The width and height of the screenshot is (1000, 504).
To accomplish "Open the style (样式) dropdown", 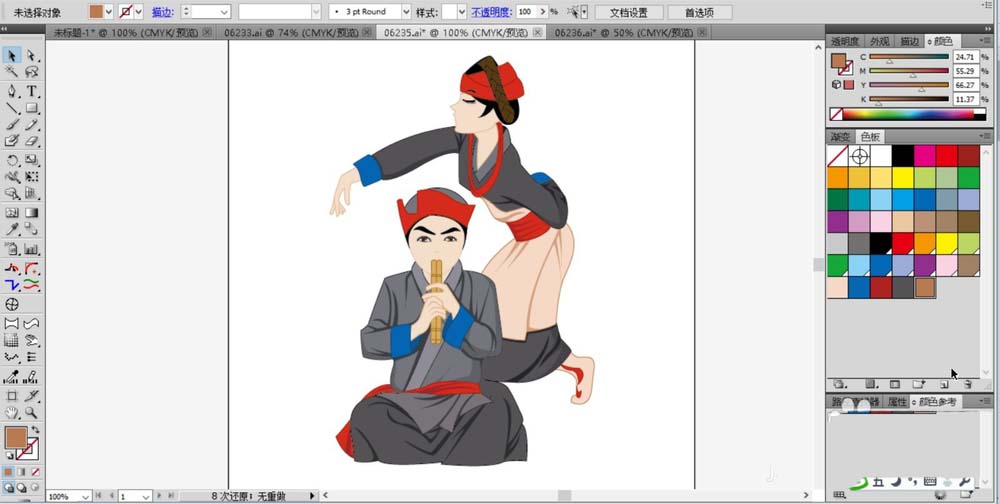I will pyautogui.click(x=462, y=11).
